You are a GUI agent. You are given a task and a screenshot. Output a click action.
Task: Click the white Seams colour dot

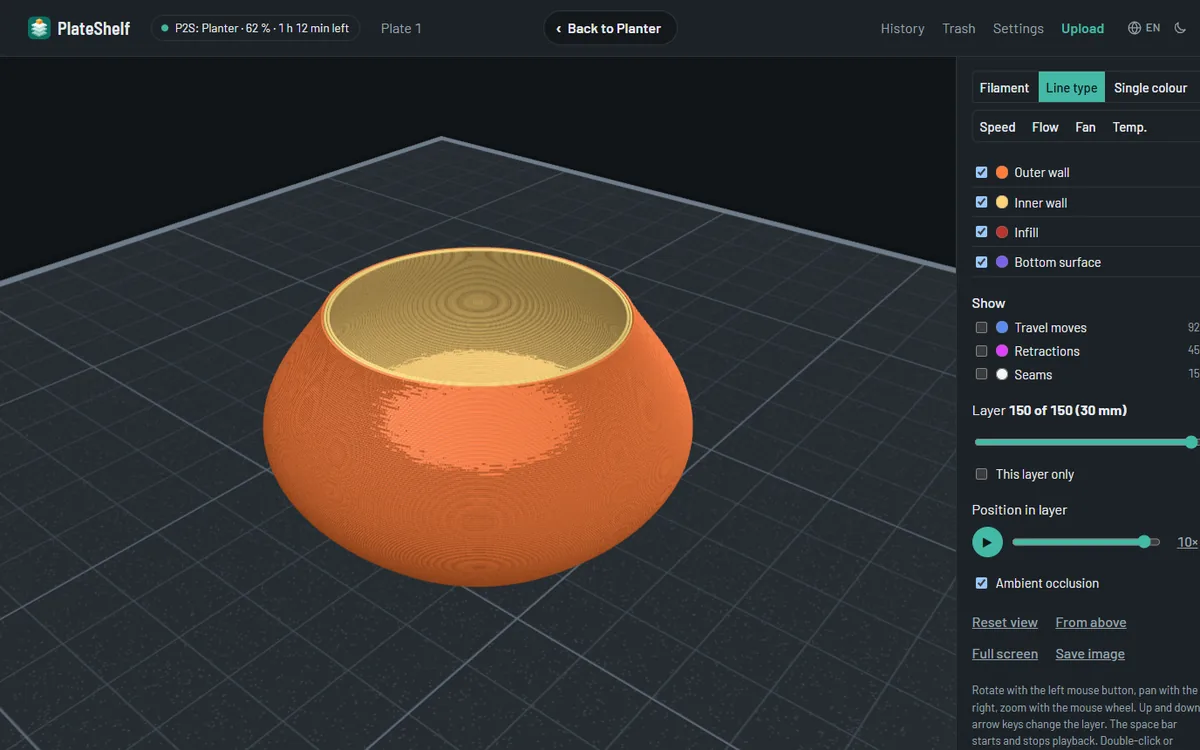[x=1002, y=374]
